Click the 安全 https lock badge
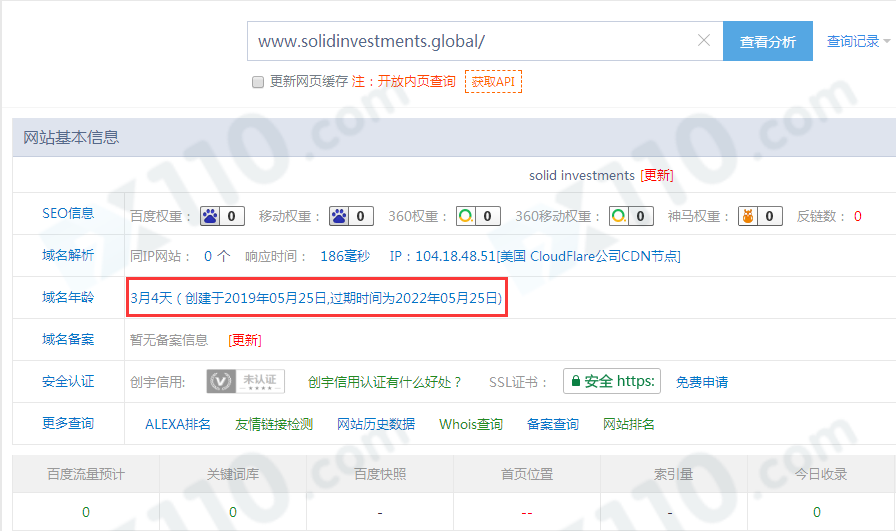This screenshot has height=531, width=896. (x=612, y=381)
